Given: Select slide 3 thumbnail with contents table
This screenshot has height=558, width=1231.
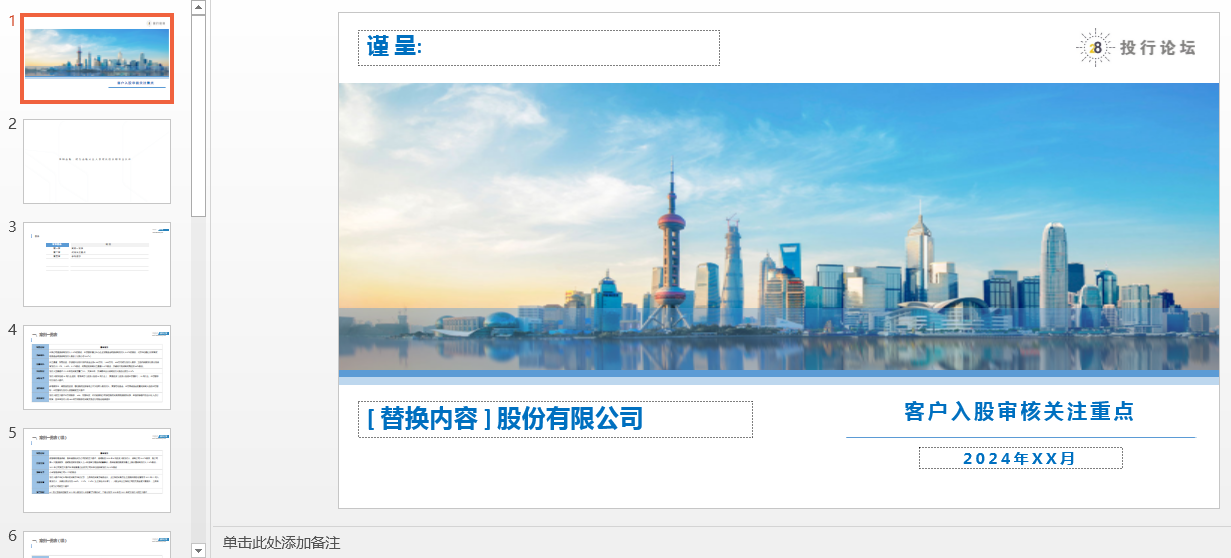Looking at the screenshot, I should click(97, 264).
